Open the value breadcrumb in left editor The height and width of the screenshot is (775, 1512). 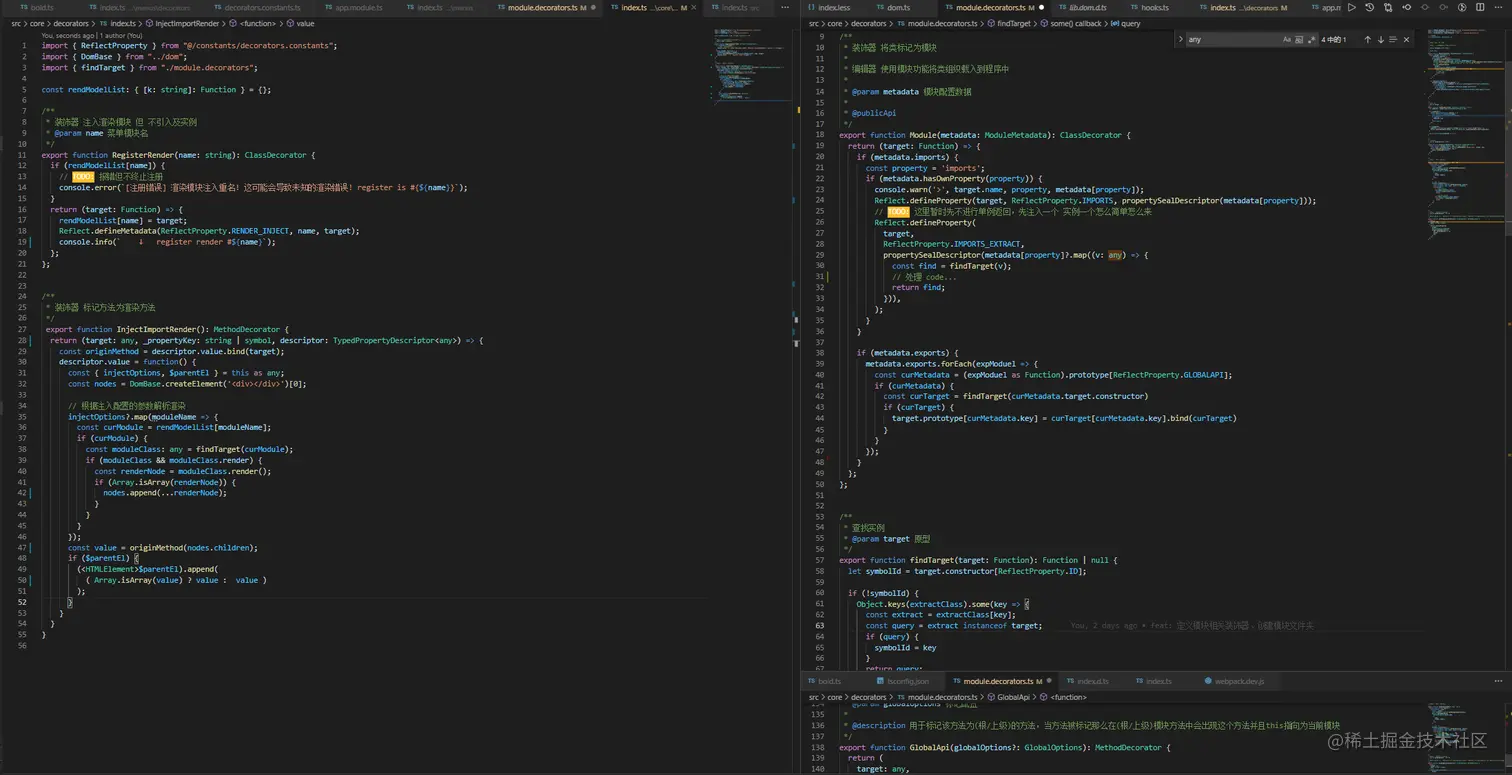coord(301,23)
